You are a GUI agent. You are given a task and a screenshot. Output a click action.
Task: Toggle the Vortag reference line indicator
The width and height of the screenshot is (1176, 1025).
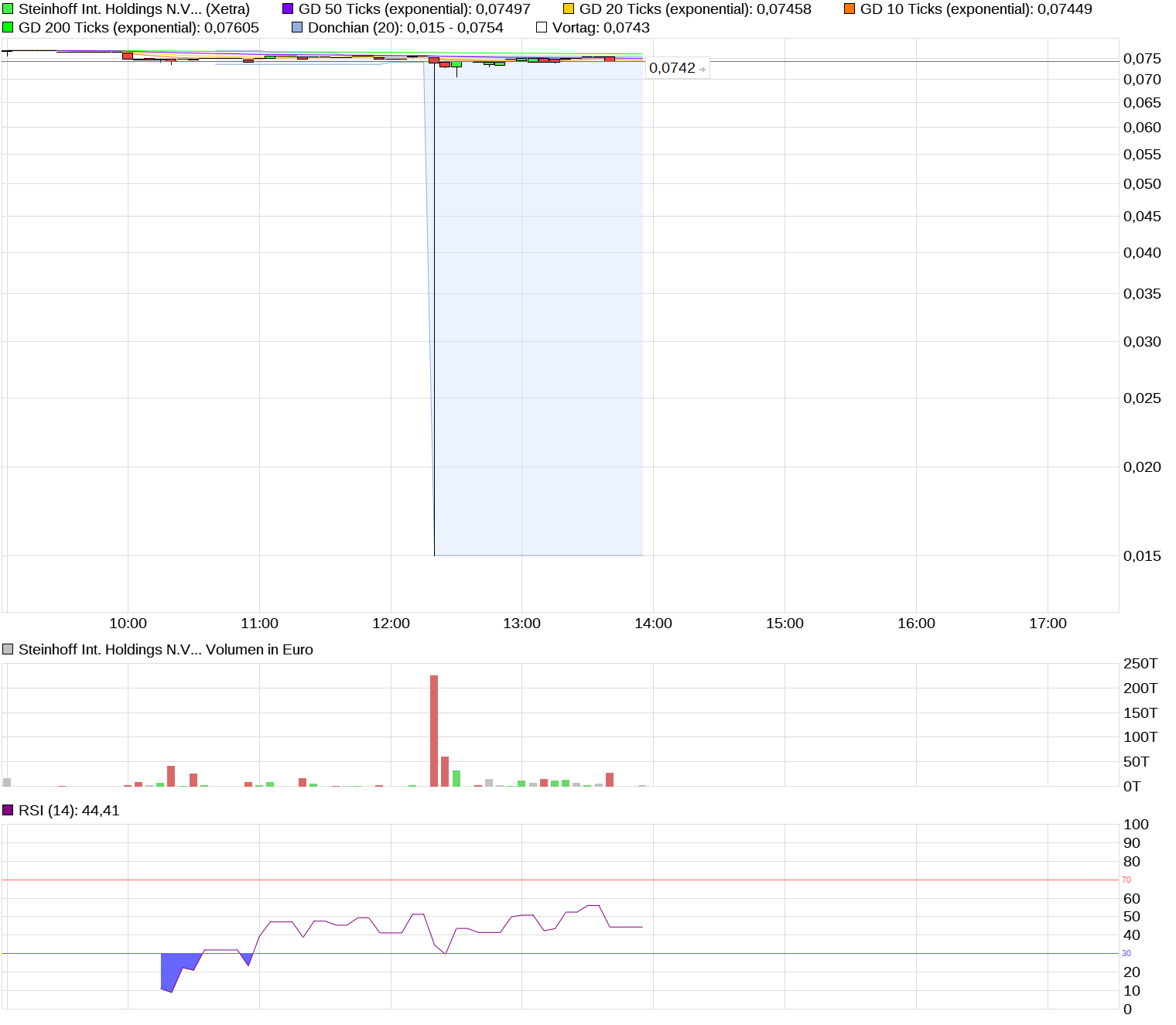click(540, 26)
